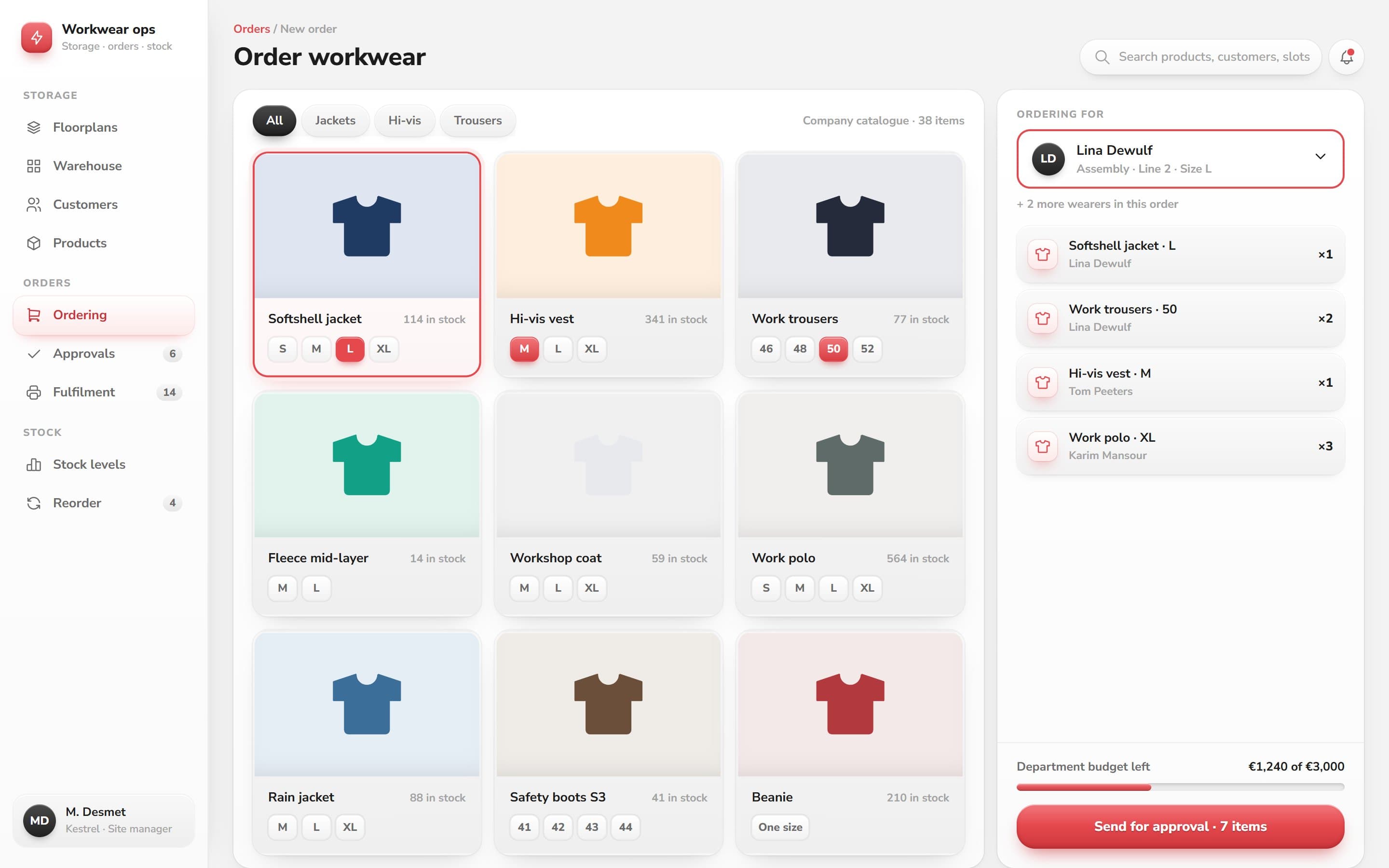Image resolution: width=1389 pixels, height=868 pixels.
Task: Open M. Desmet account menu
Action: [x=104, y=820]
